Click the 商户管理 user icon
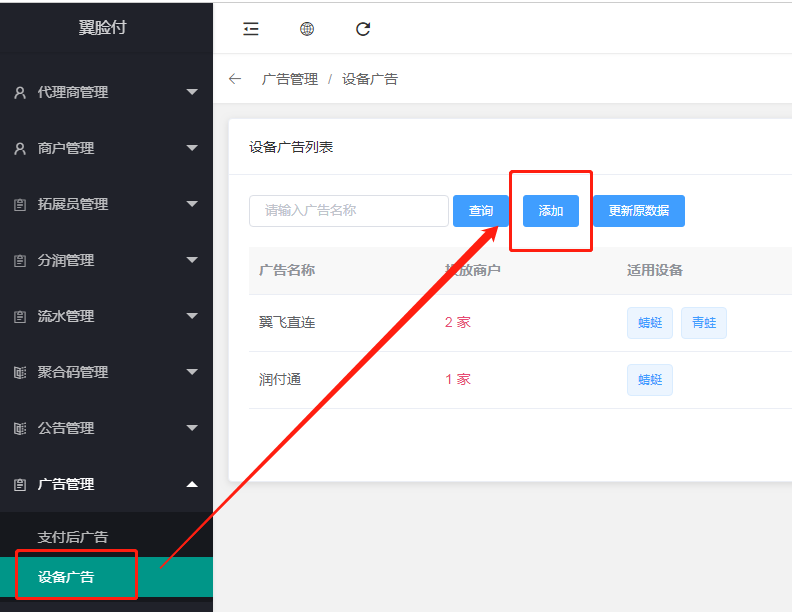Screen dimensions: 792x612 click(20, 148)
